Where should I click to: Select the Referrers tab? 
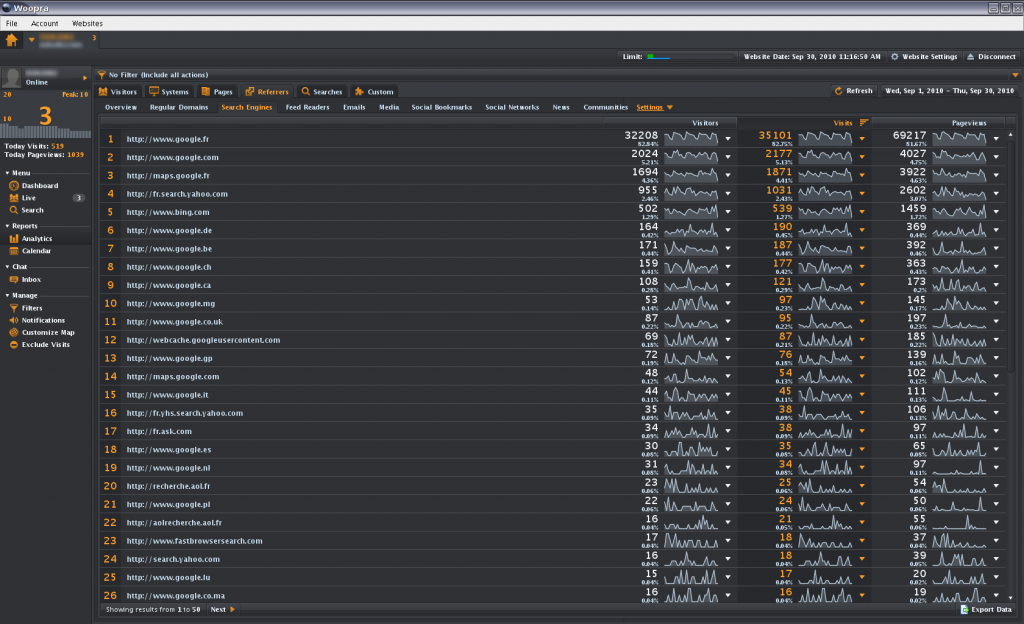(267, 91)
